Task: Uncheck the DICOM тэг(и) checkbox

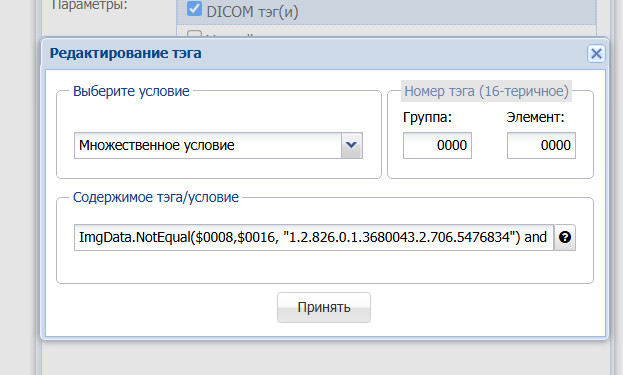Action: (194, 8)
